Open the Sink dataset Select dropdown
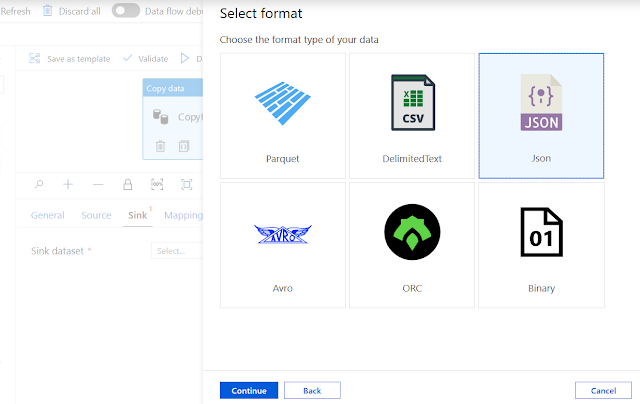This screenshot has width=640, height=404. (x=177, y=251)
